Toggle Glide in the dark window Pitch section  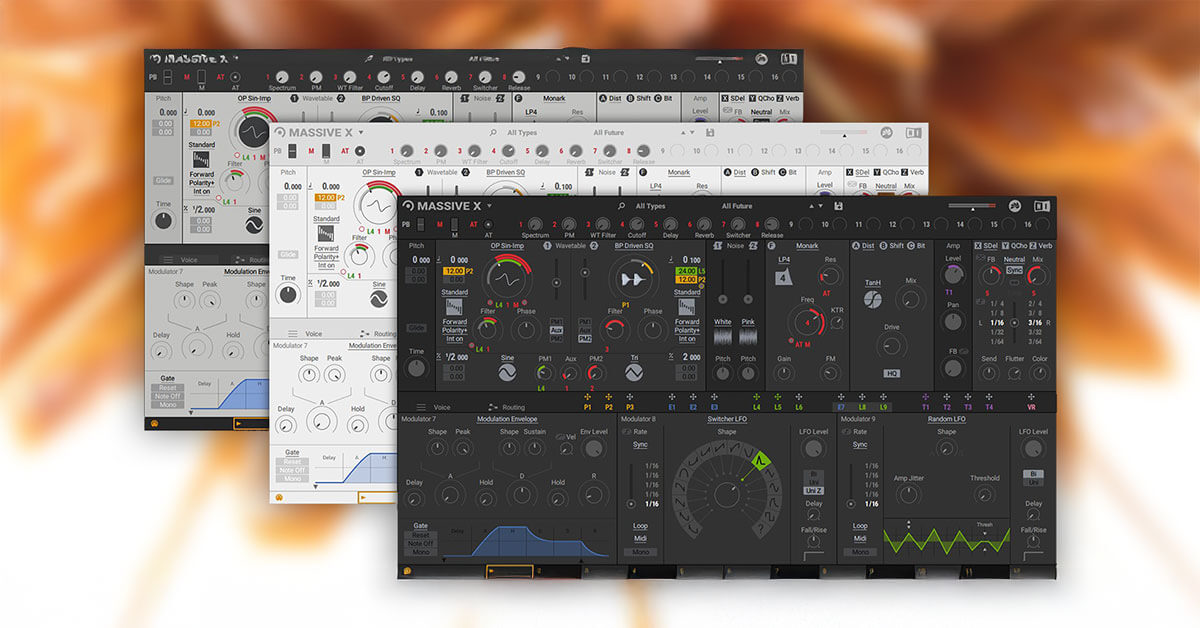coord(416,328)
